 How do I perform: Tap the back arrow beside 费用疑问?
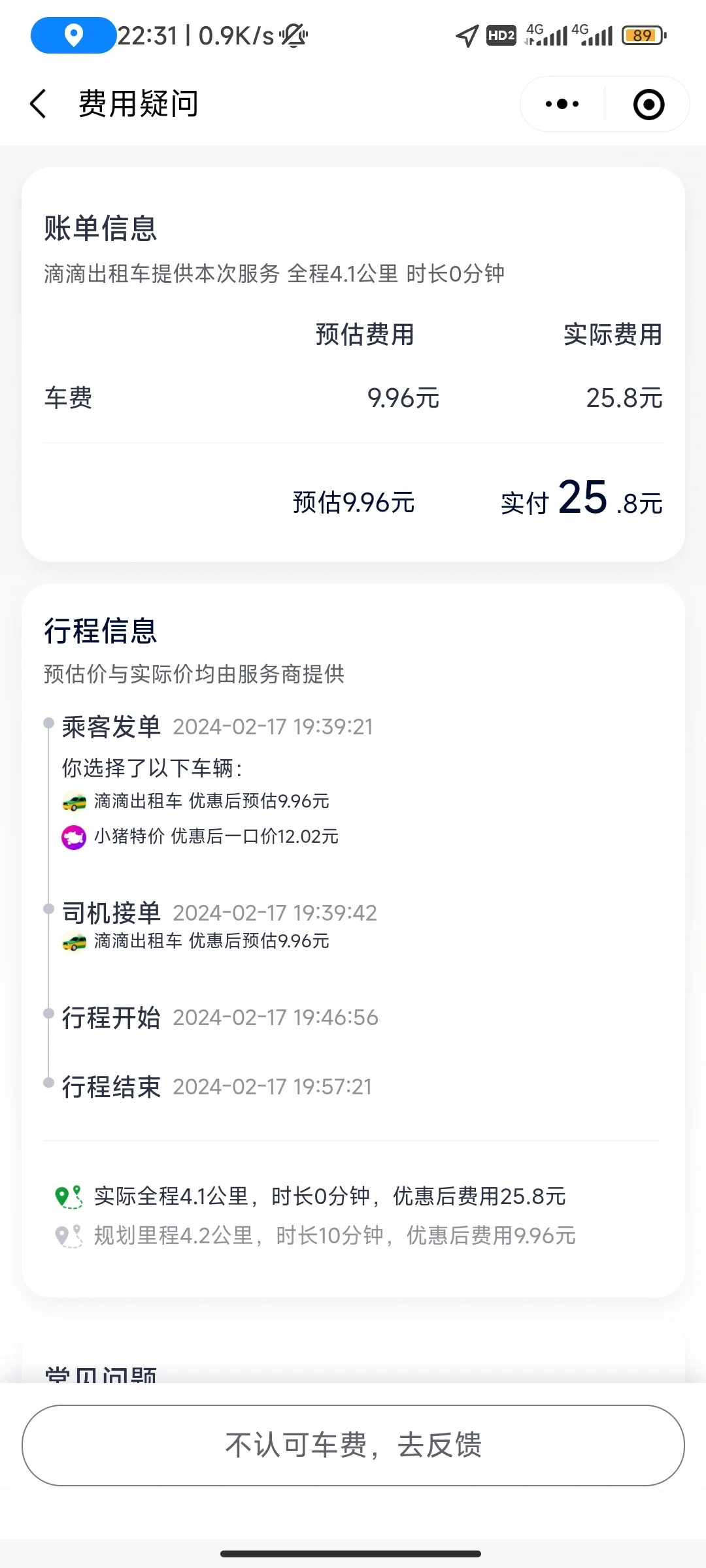pyautogui.click(x=39, y=104)
